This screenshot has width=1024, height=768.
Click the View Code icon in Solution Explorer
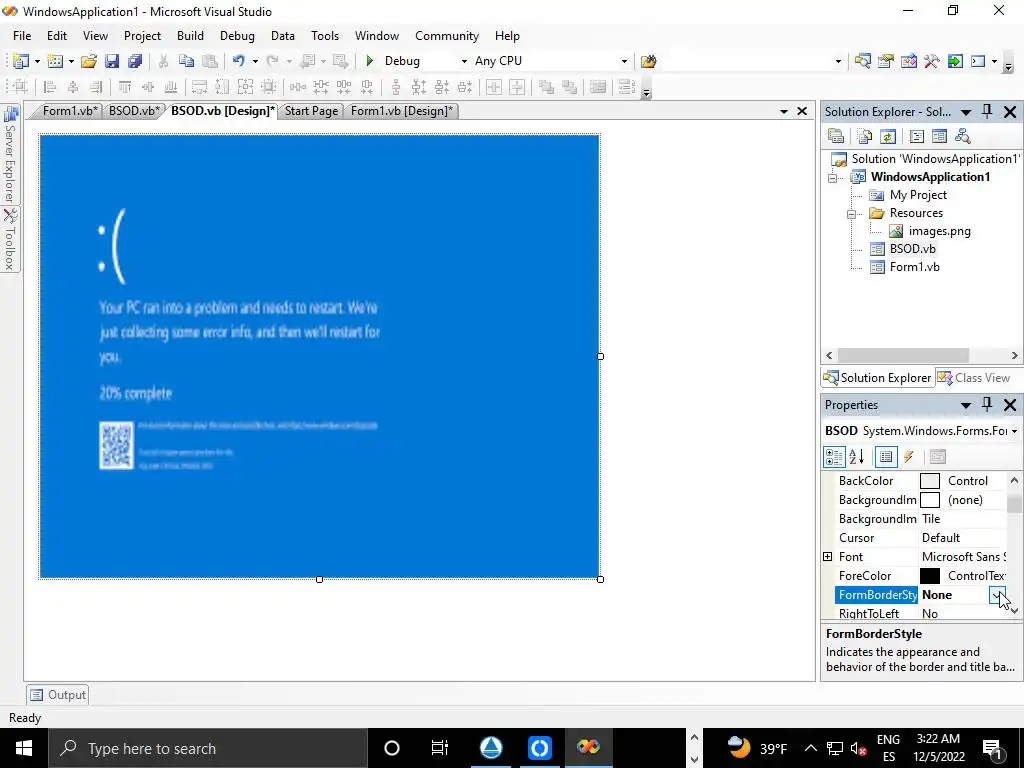(x=916, y=136)
